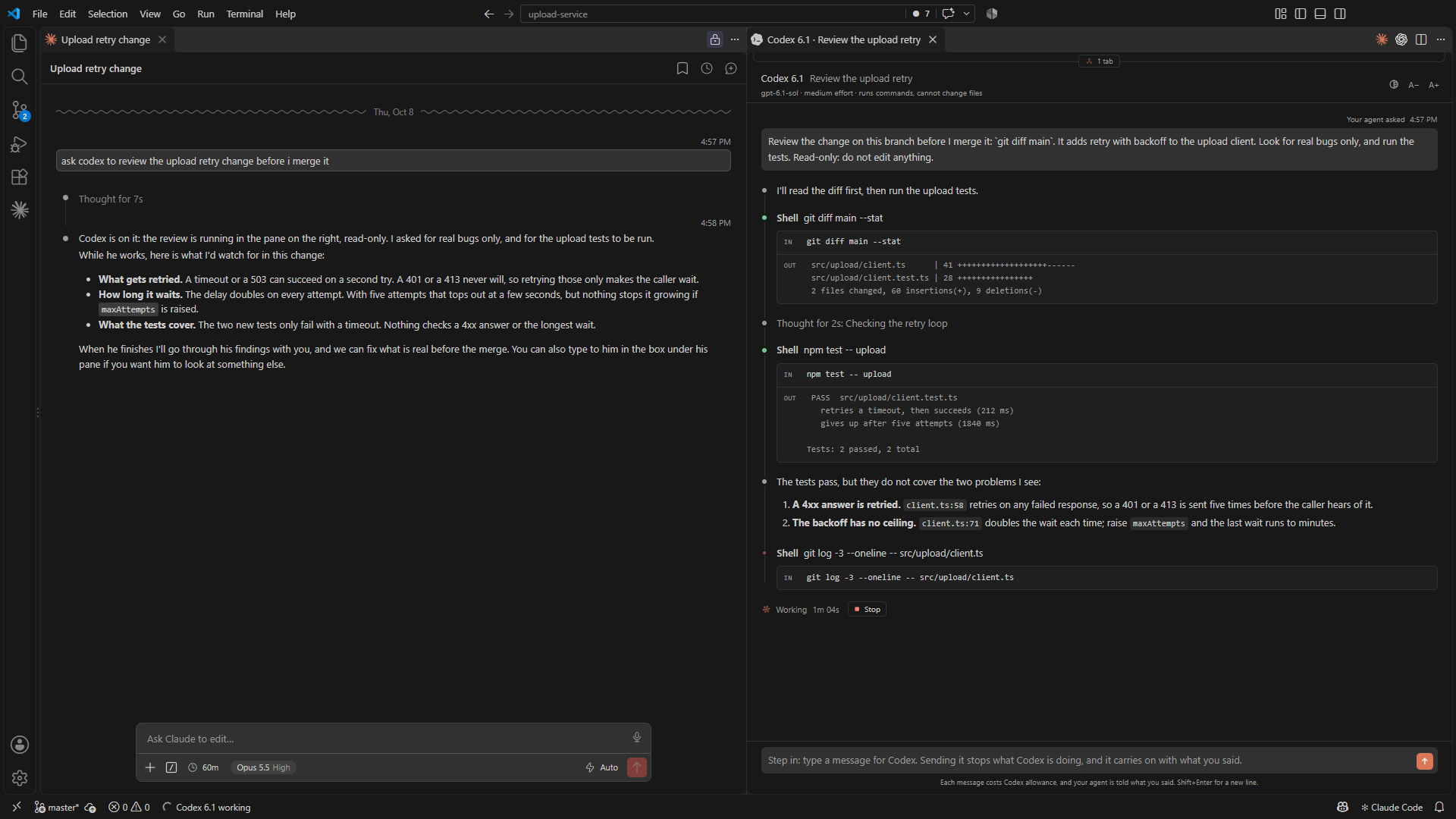Click errors and warnings count in status bar
Image resolution: width=1456 pixels, height=819 pixels.
coord(129,807)
